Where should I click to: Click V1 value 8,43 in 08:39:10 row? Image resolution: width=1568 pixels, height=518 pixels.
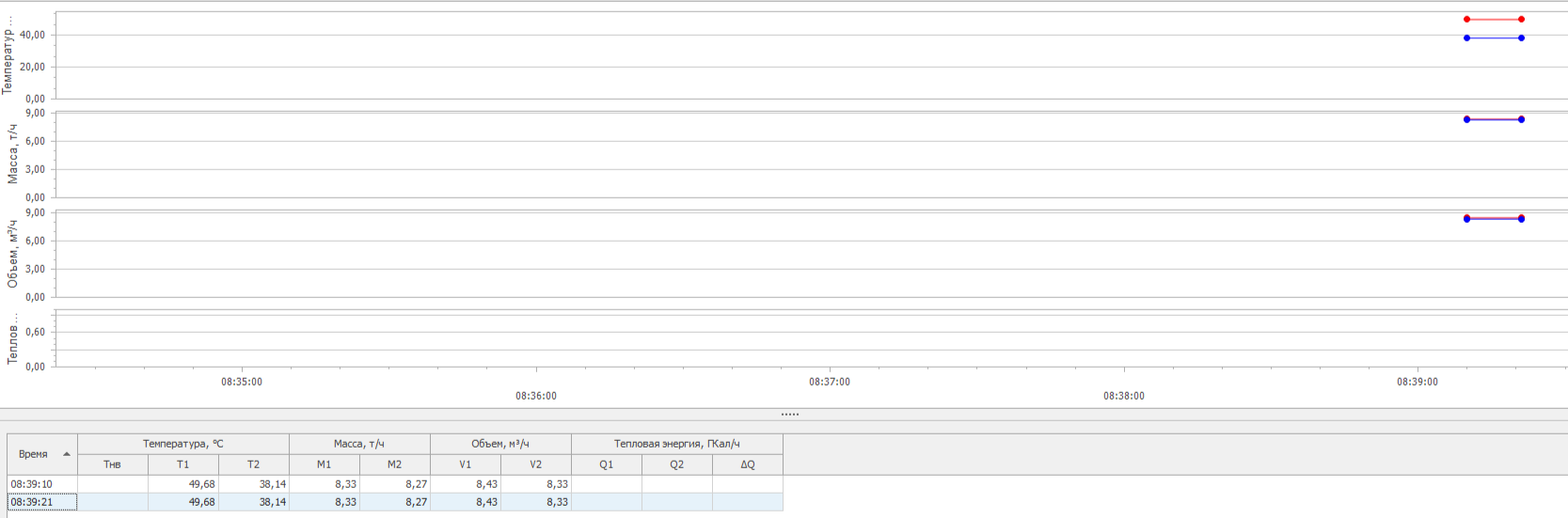click(x=466, y=484)
